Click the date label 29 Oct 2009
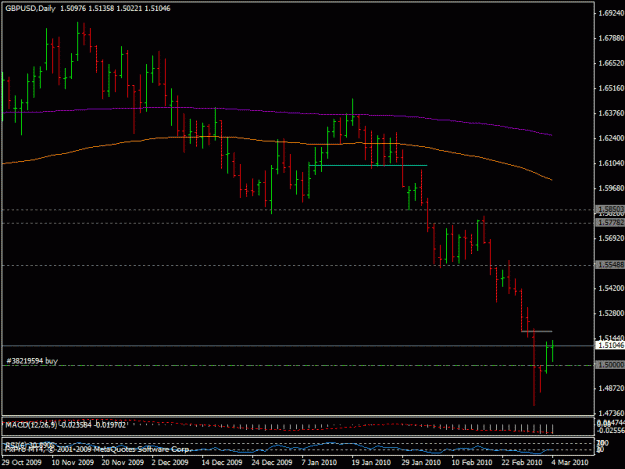The width and height of the screenshot is (625, 469). pyautogui.click(x=22, y=462)
